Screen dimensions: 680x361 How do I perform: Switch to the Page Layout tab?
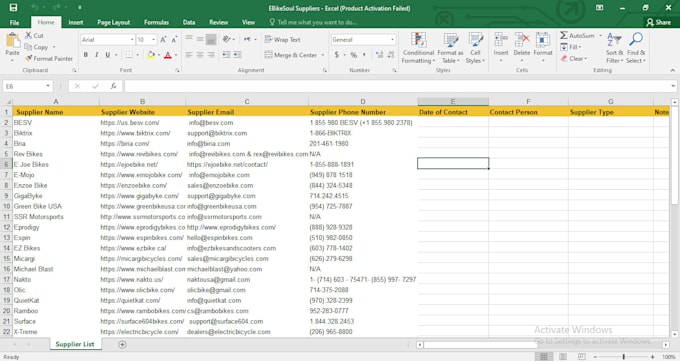pyautogui.click(x=114, y=22)
